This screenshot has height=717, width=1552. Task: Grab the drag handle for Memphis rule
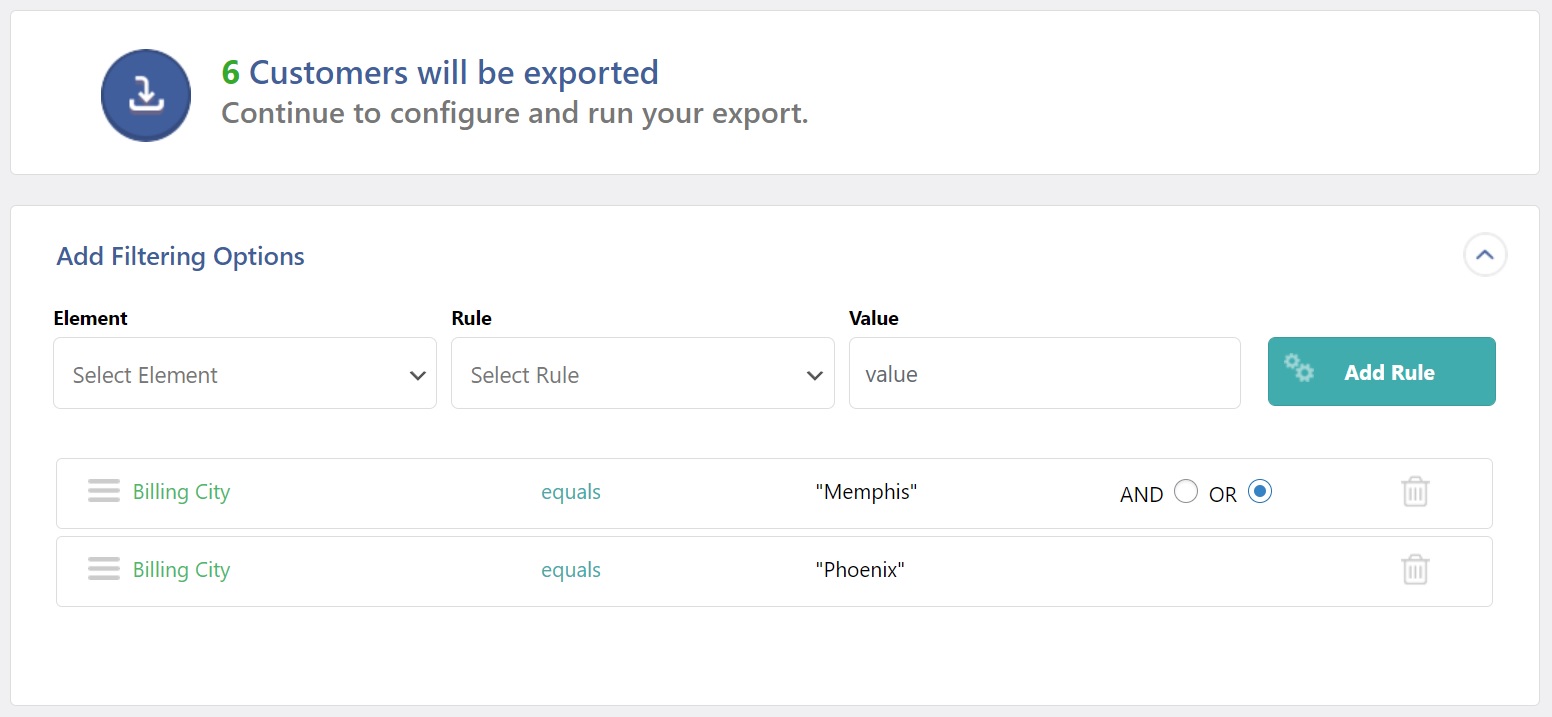pos(104,491)
